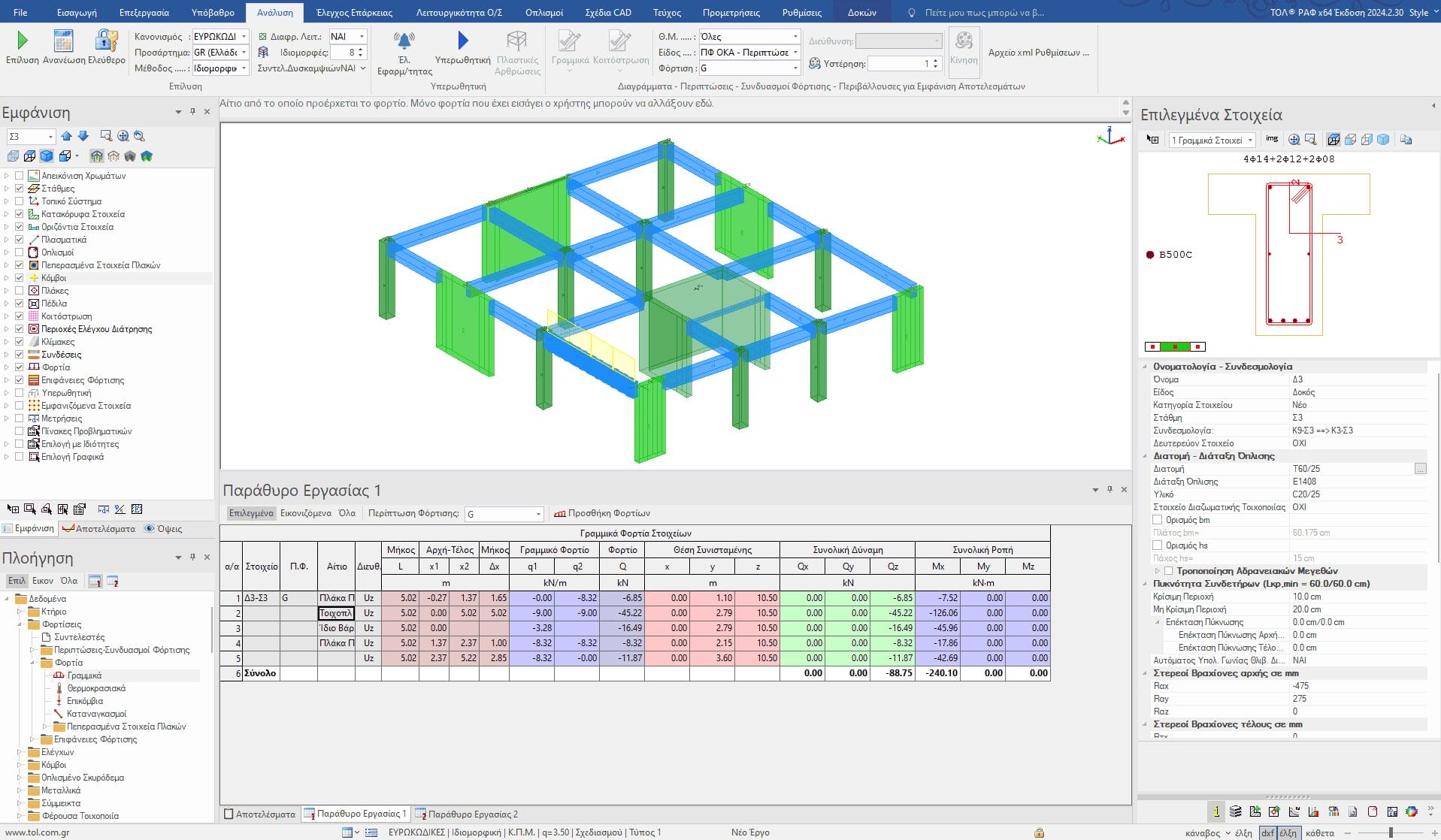Click the Ελεύθερο padlock icon
The image size is (1441, 840).
pyautogui.click(x=107, y=41)
